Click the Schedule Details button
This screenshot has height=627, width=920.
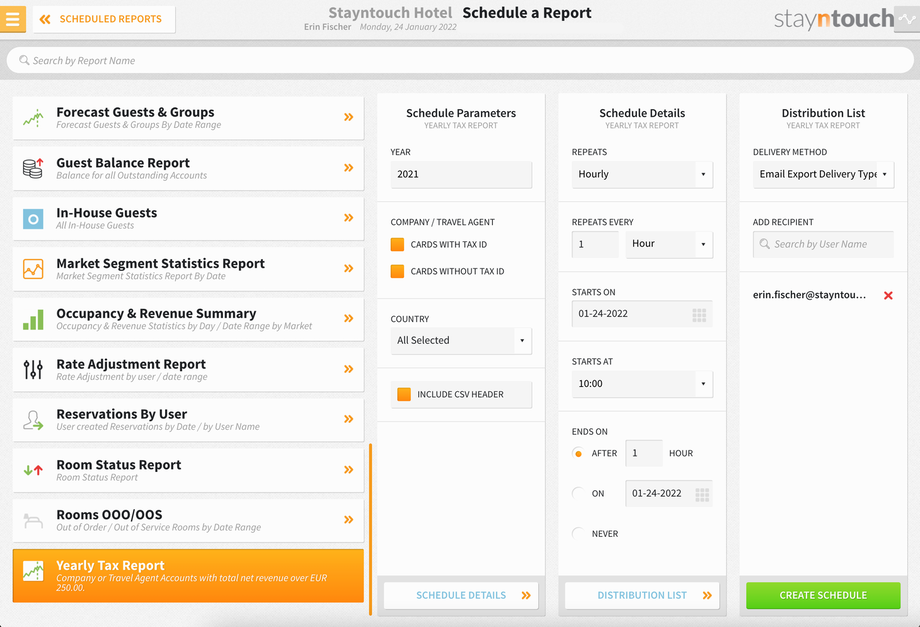tap(461, 595)
